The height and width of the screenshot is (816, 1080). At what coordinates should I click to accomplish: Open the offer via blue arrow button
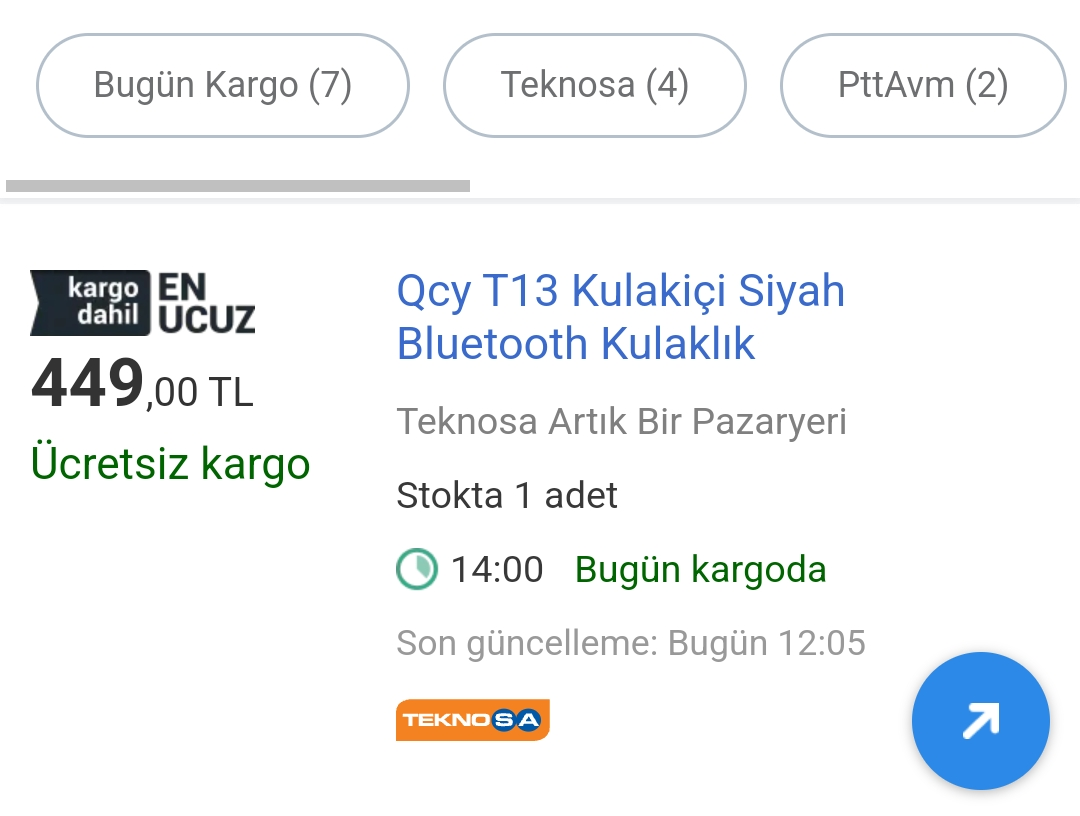point(980,720)
